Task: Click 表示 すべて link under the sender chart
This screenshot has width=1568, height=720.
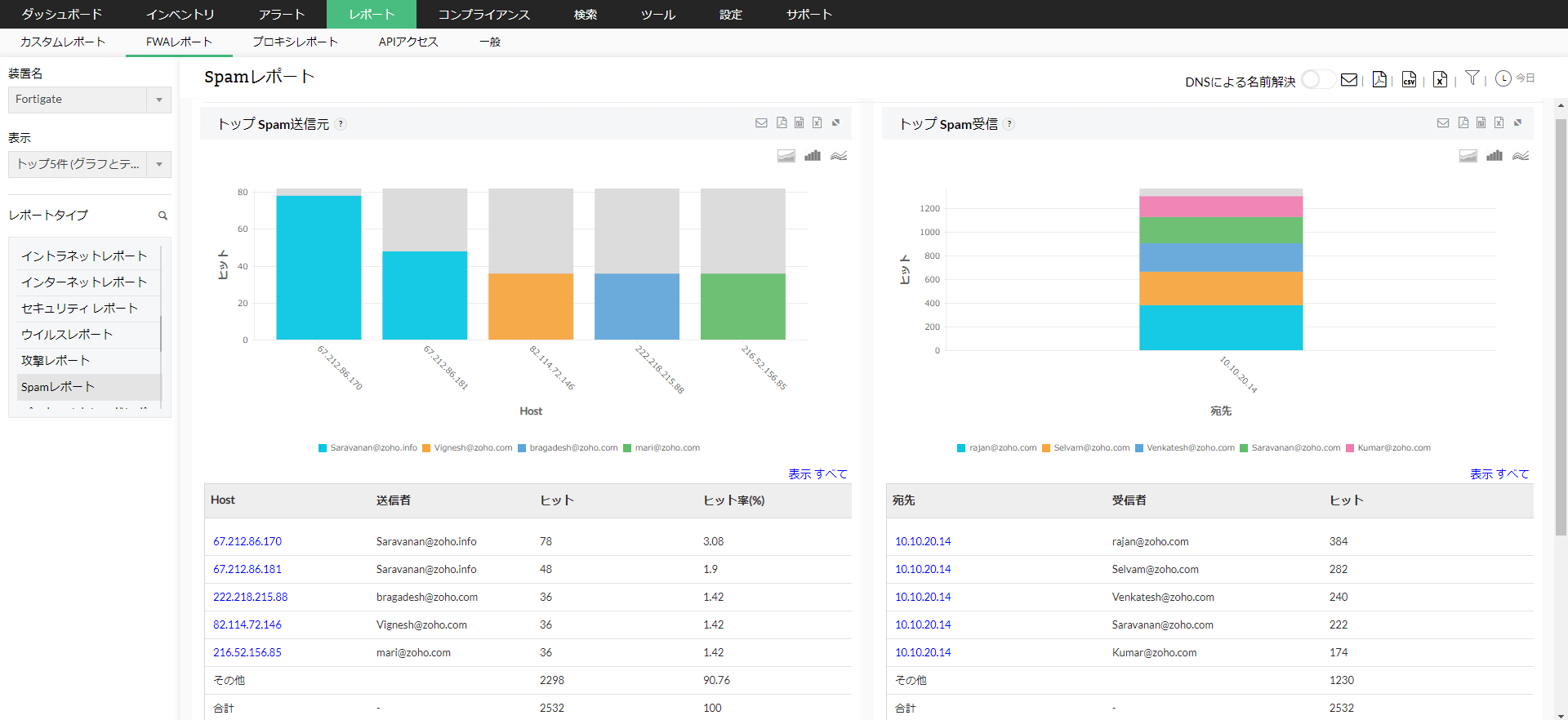Action: 817,474
